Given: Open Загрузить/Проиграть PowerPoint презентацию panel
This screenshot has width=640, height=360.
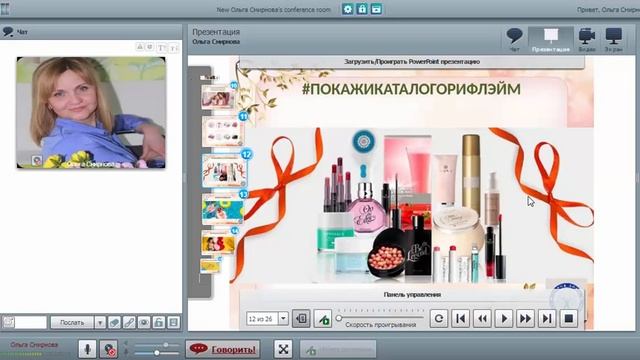Looking at the screenshot, I should [411, 62].
